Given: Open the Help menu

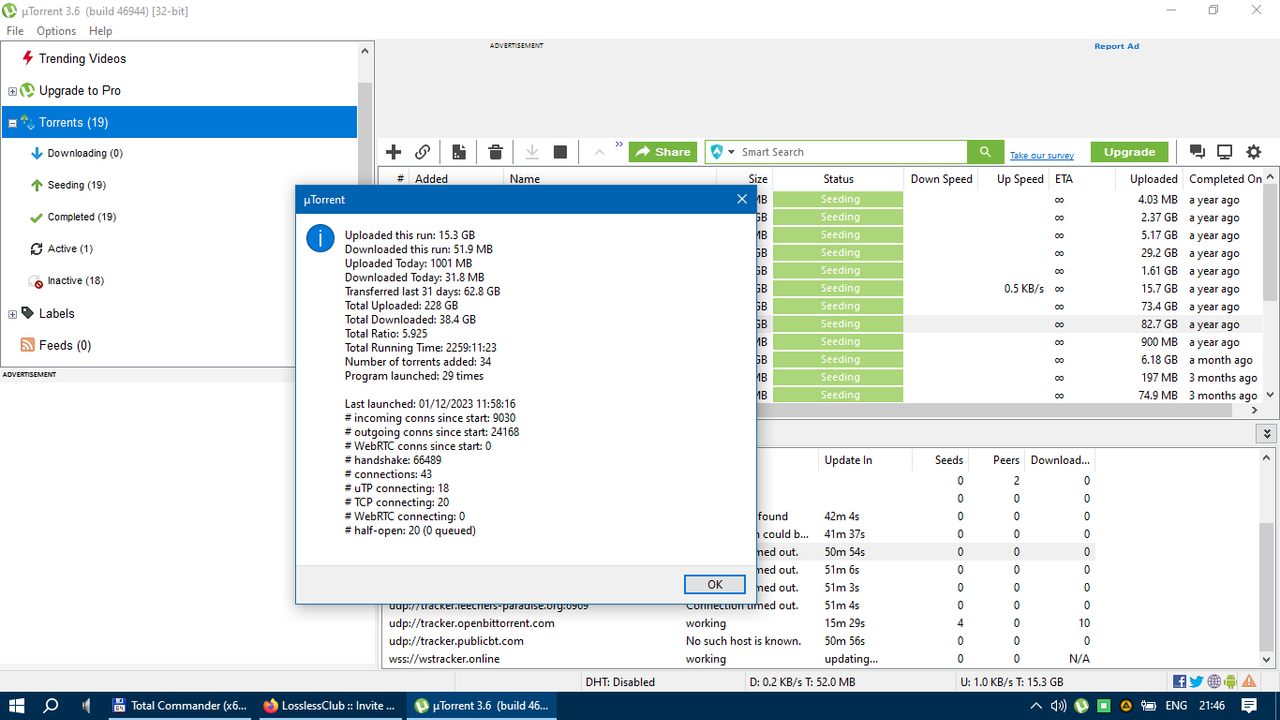Looking at the screenshot, I should pyautogui.click(x=100, y=31).
